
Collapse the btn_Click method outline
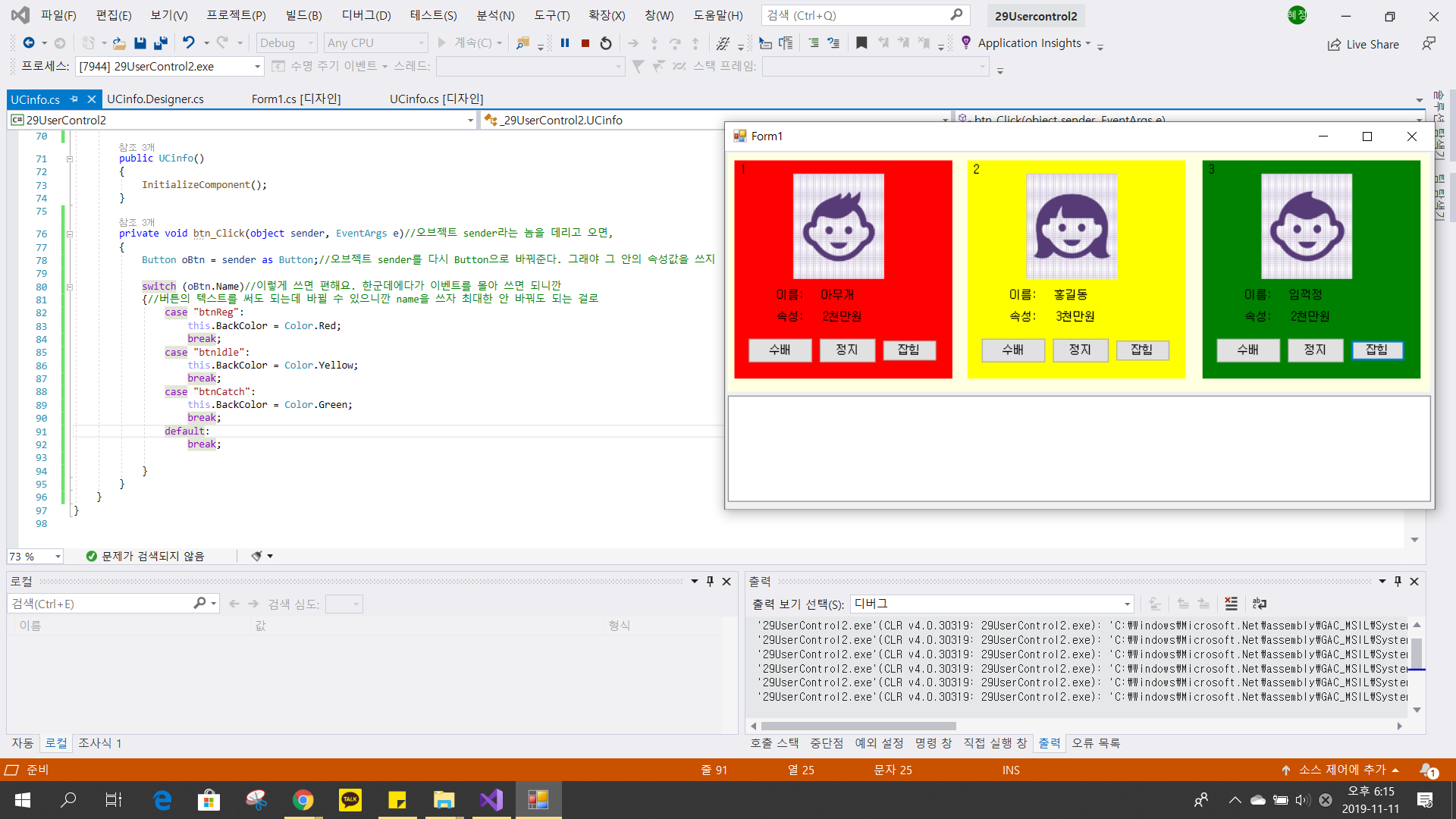point(70,234)
